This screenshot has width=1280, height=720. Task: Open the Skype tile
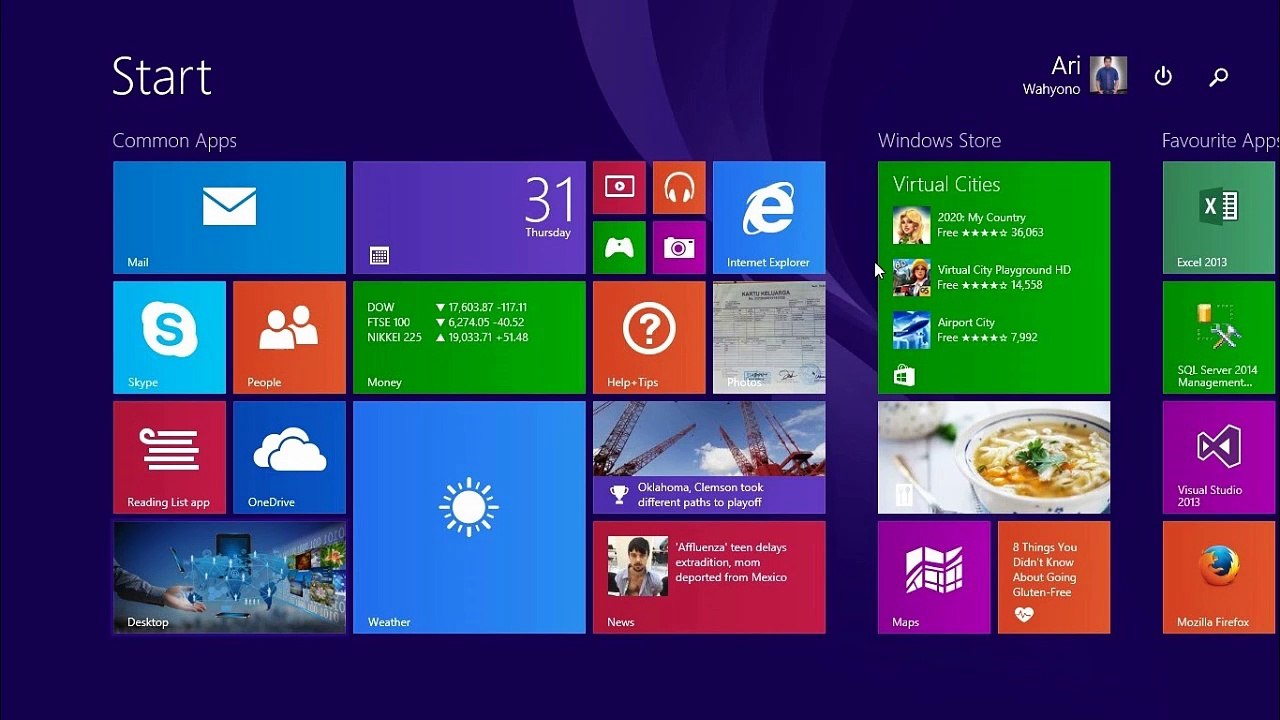pyautogui.click(x=169, y=337)
